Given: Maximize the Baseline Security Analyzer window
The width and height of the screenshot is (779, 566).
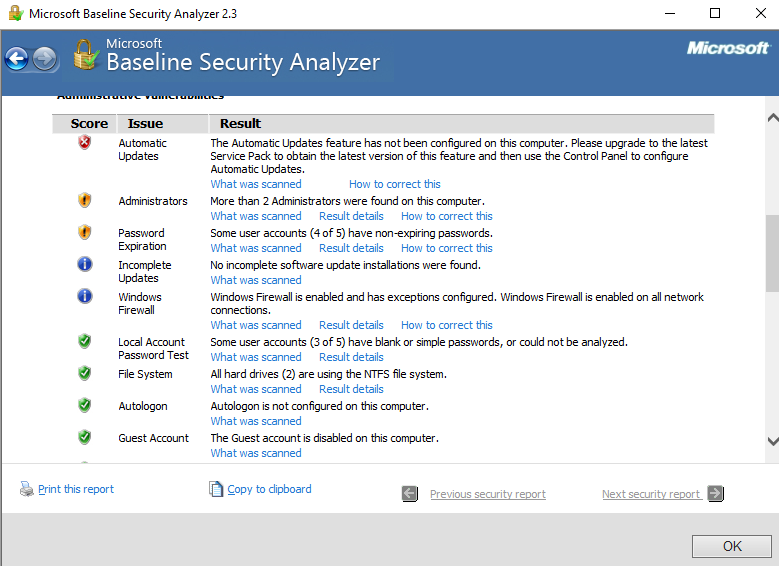Looking at the screenshot, I should coord(715,13).
